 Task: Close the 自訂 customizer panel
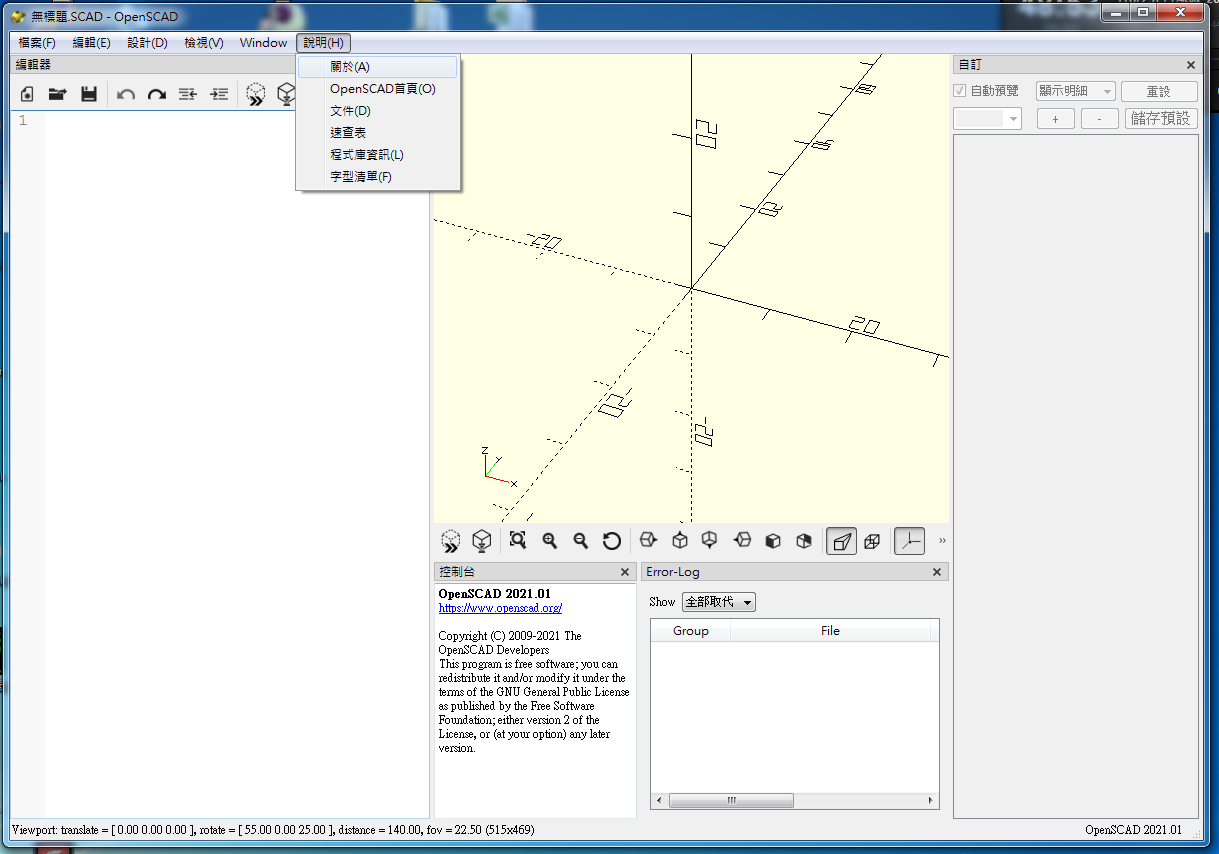click(1191, 65)
